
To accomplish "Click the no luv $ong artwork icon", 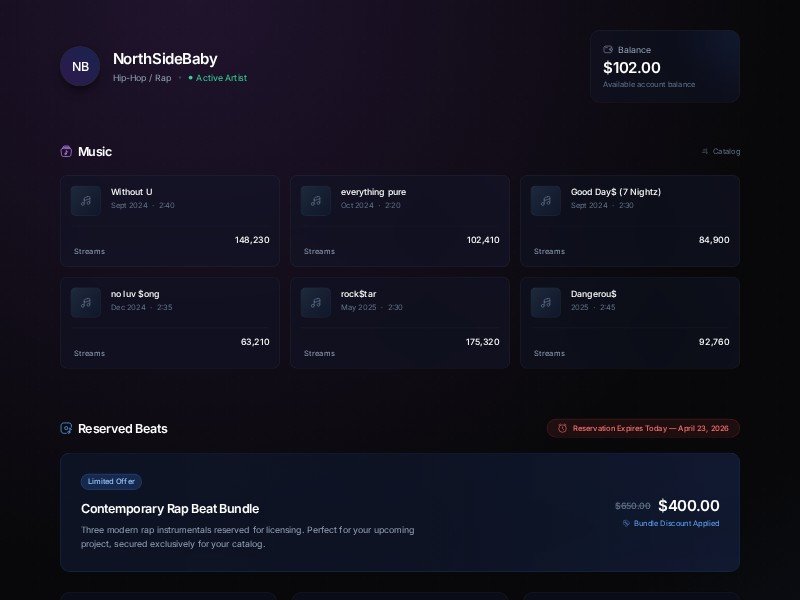I will pyautogui.click(x=86, y=302).
